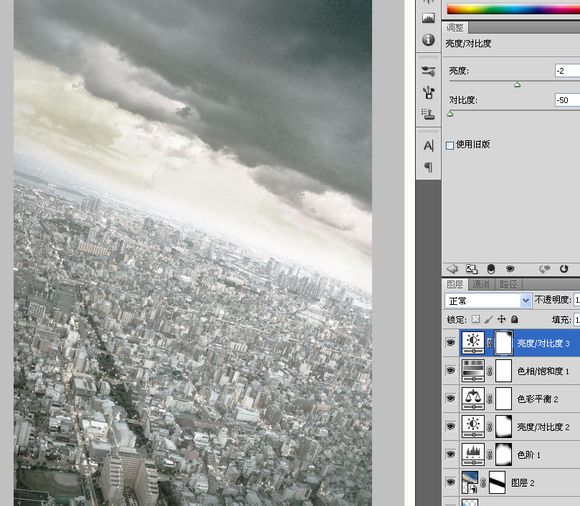This screenshot has height=506, width=580.
Task: Click the 填充 fill input field
Action: pyautogui.click(x=576, y=319)
